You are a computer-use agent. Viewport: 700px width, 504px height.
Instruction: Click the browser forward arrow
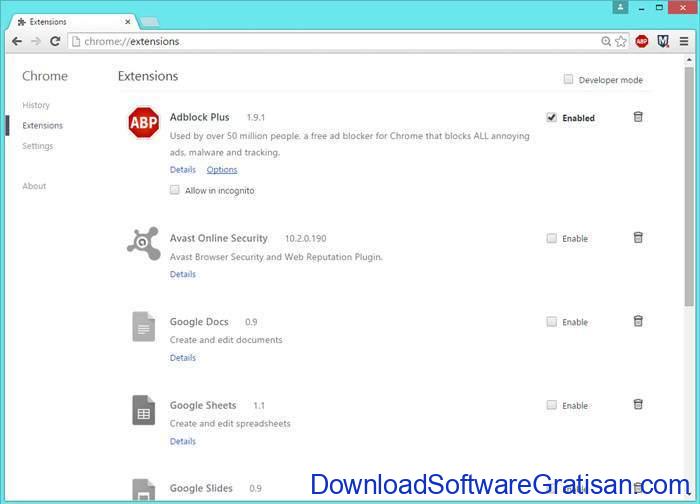tap(36, 42)
